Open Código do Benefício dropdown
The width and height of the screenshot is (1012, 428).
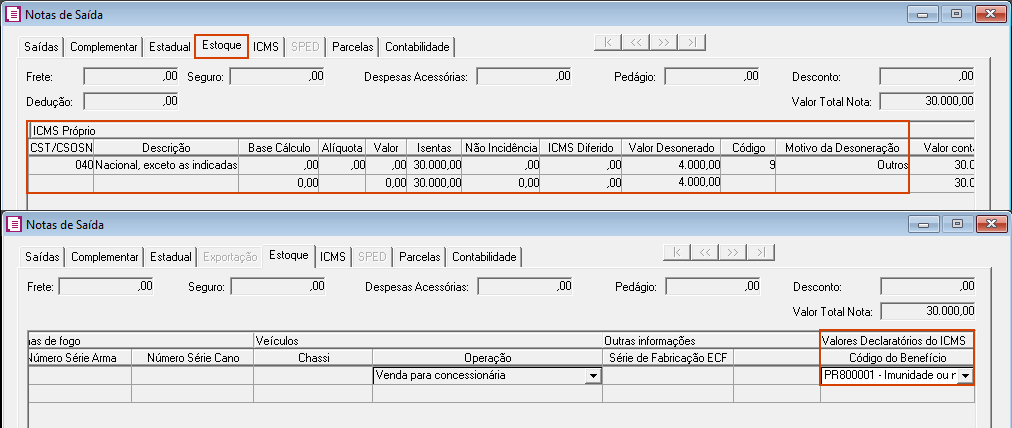pos(966,376)
